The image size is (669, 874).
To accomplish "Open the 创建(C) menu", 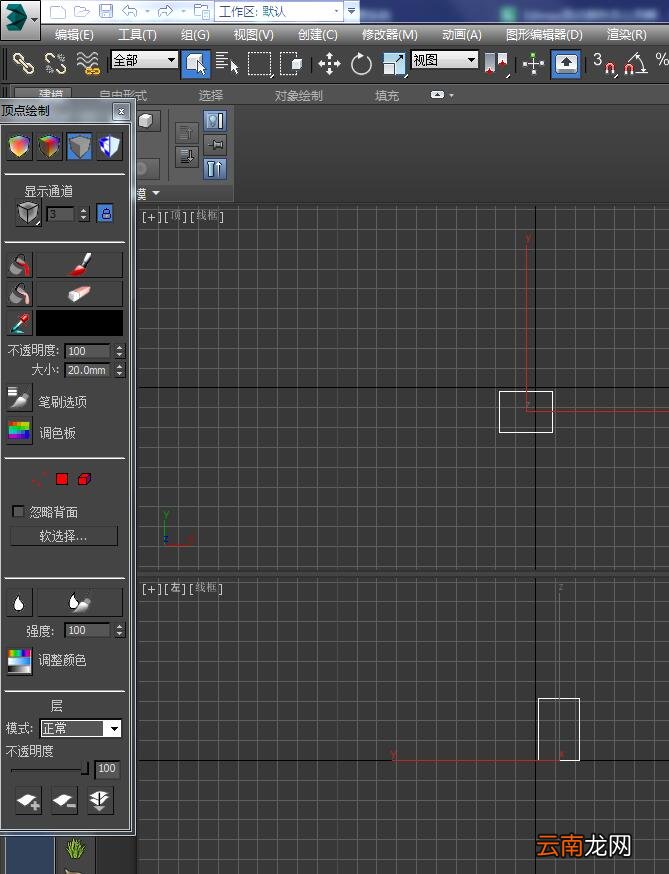I will coord(318,35).
